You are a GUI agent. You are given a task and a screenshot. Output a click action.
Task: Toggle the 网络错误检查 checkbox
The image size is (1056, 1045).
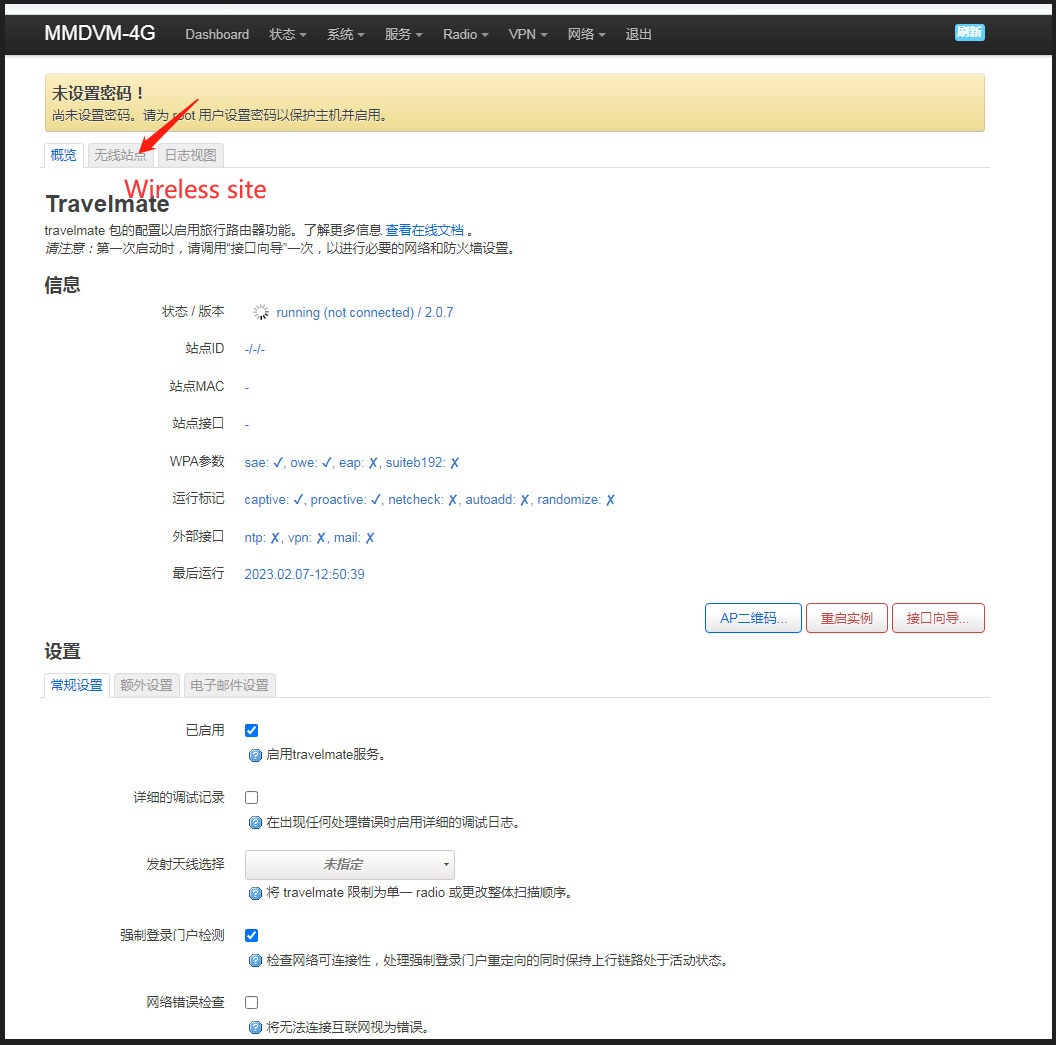click(252, 1003)
